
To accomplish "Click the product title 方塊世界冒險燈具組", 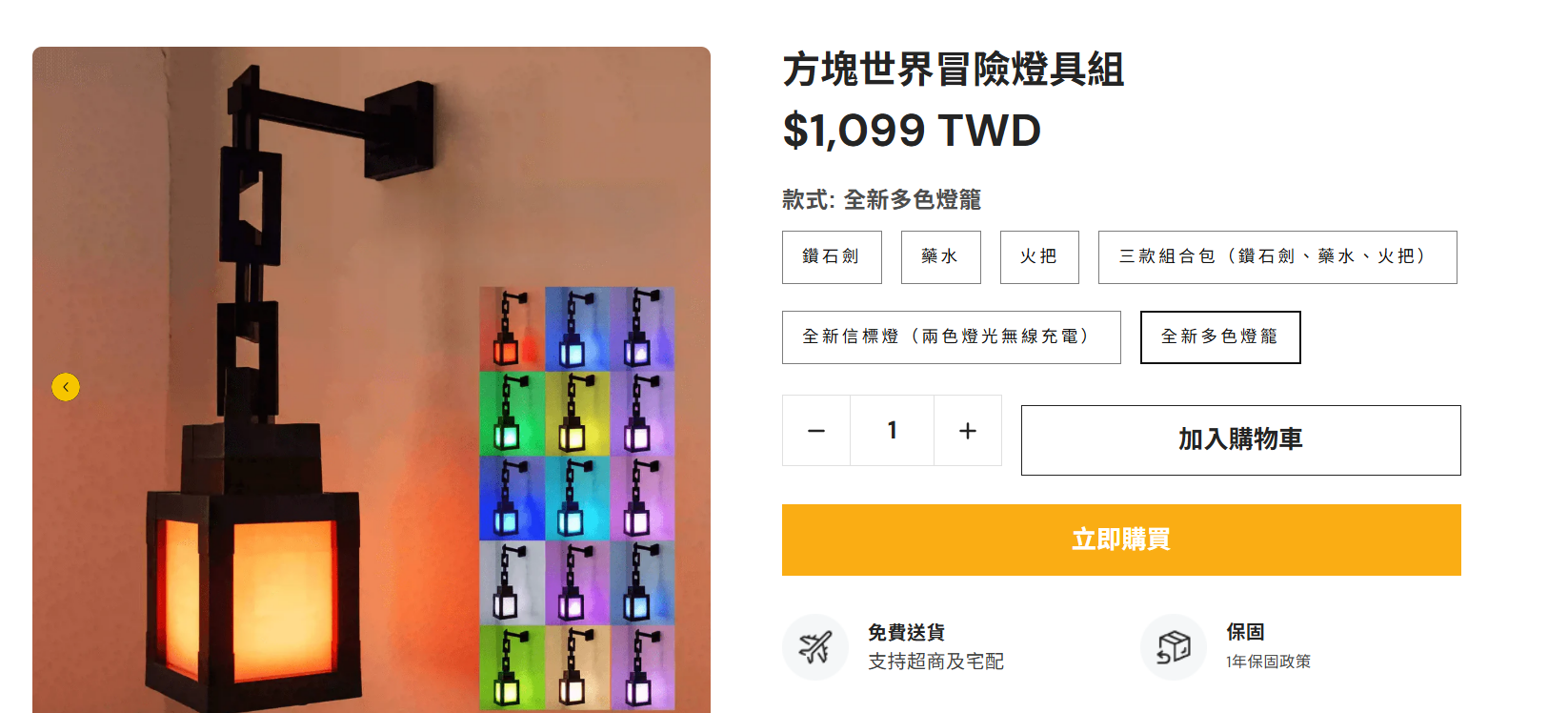I will 954,70.
